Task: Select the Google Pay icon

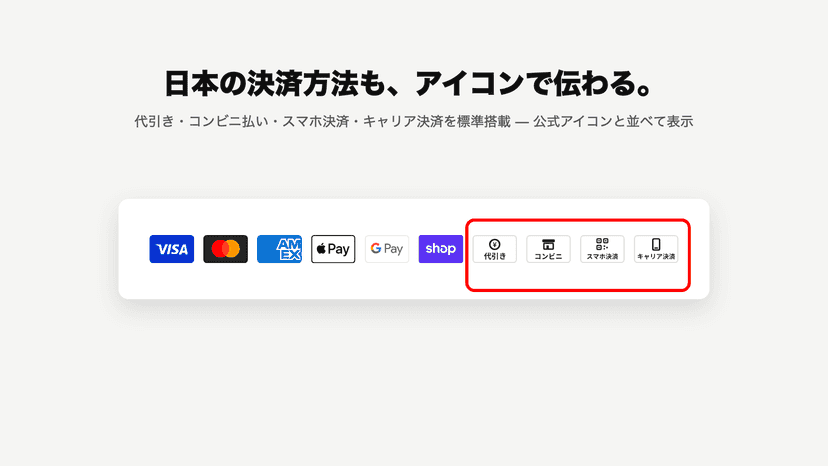Action: click(x=387, y=249)
